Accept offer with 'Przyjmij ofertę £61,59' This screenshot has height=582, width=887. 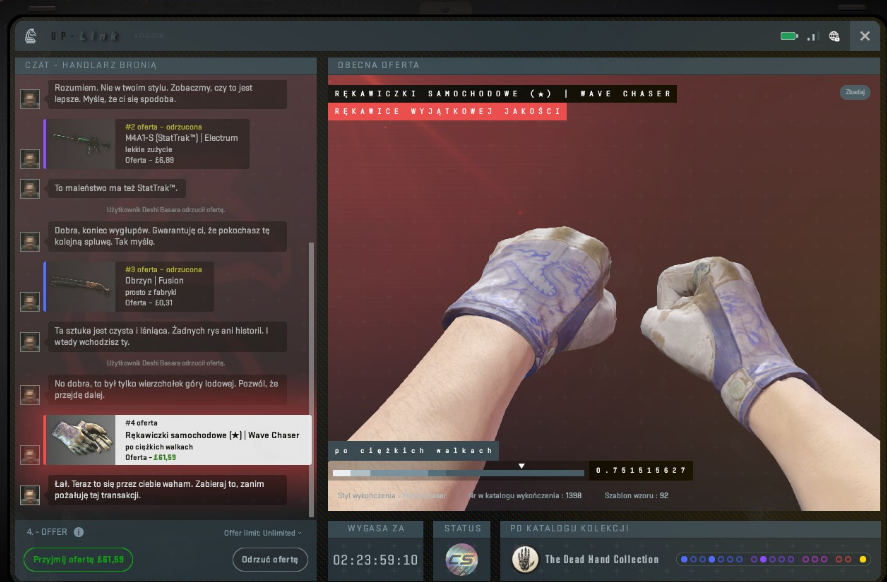[78, 559]
